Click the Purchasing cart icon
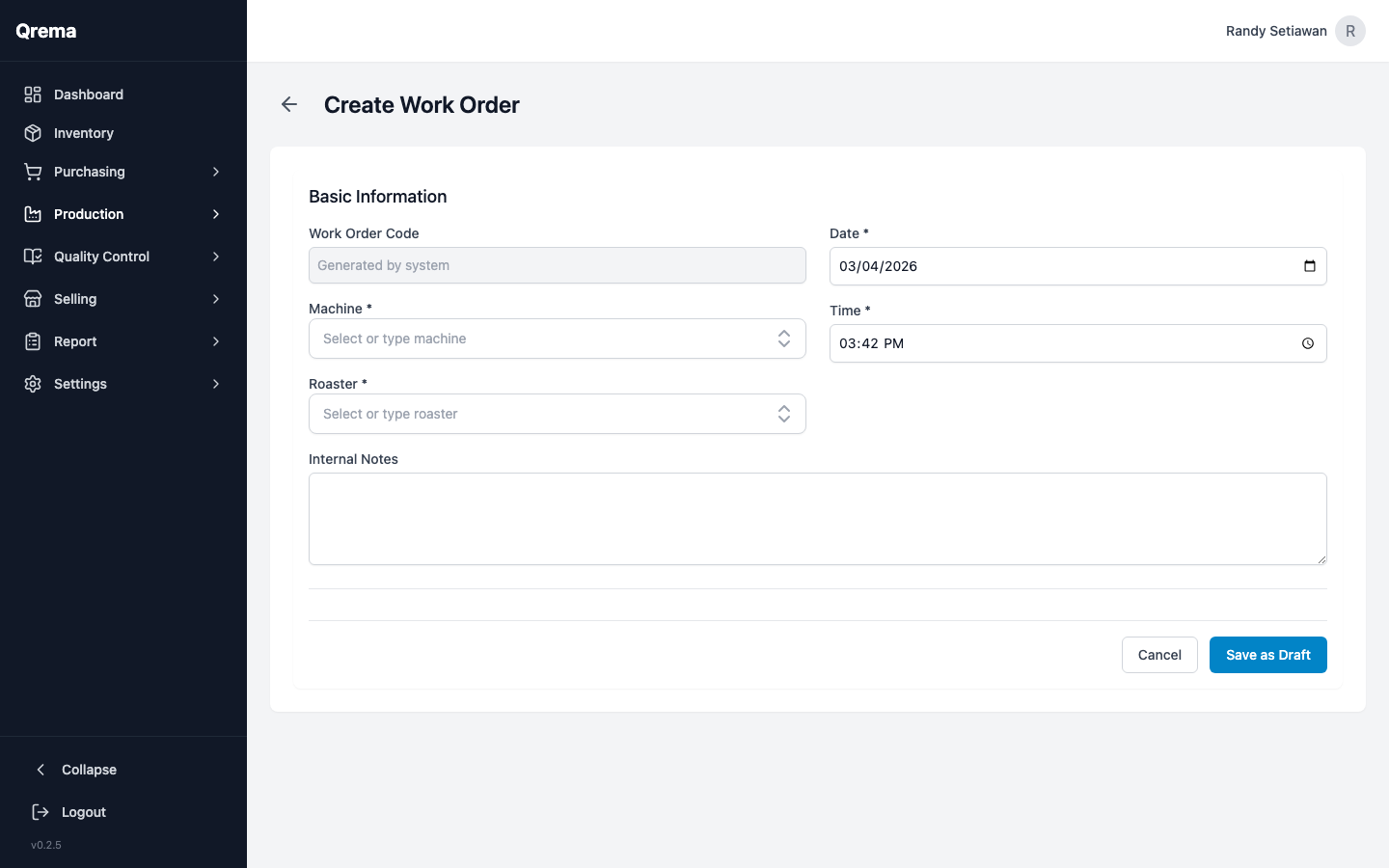 coord(32,172)
